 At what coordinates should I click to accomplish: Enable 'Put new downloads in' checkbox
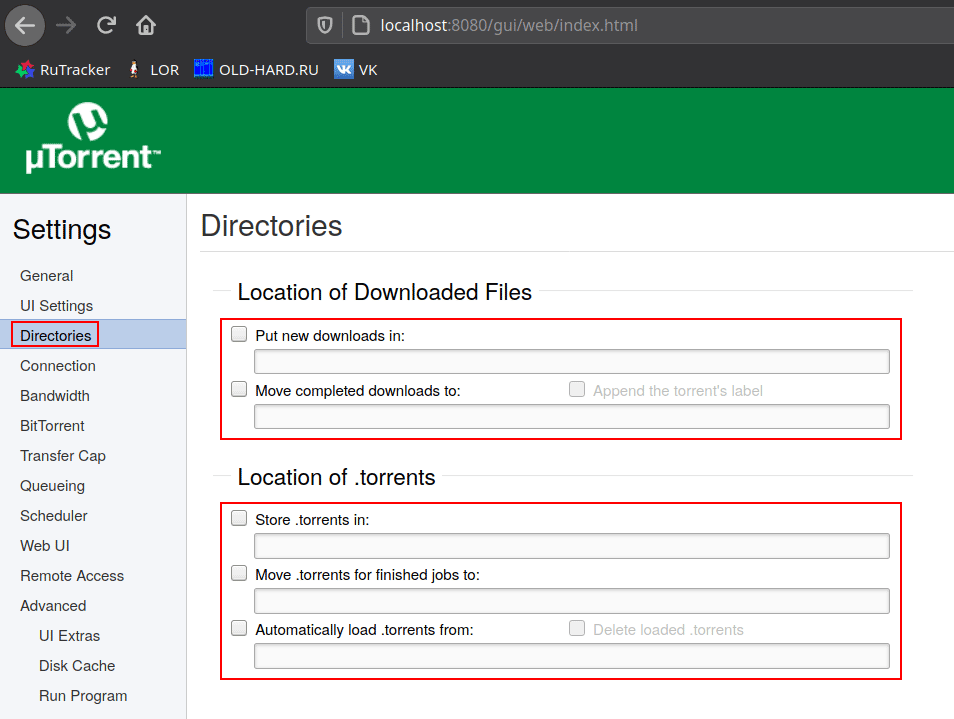click(239, 335)
